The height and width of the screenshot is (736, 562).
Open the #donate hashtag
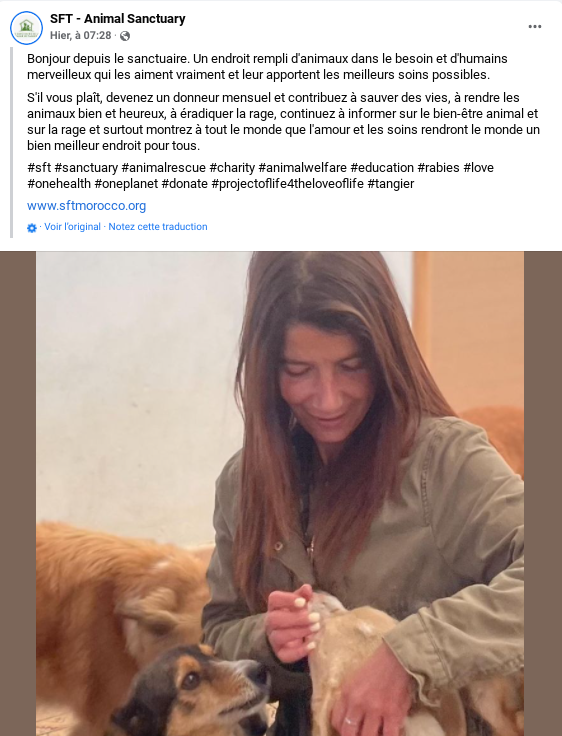185,184
